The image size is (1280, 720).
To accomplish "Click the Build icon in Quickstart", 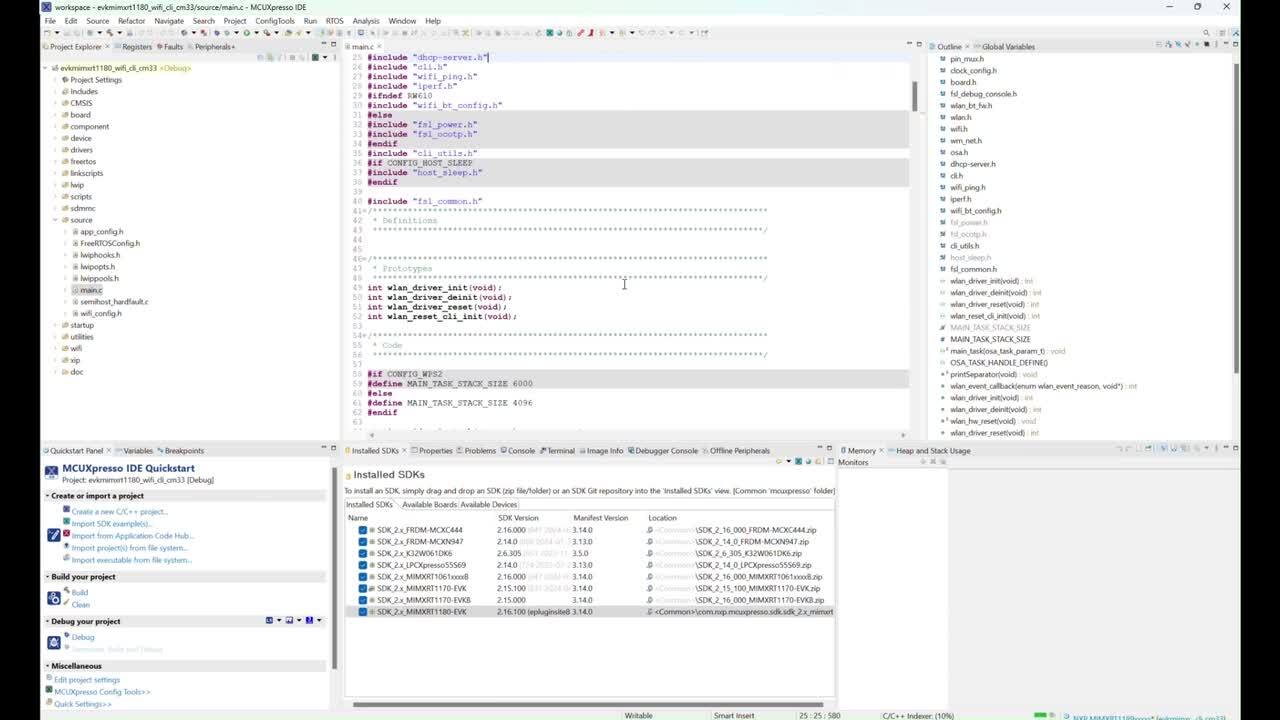I will click(x=54, y=598).
